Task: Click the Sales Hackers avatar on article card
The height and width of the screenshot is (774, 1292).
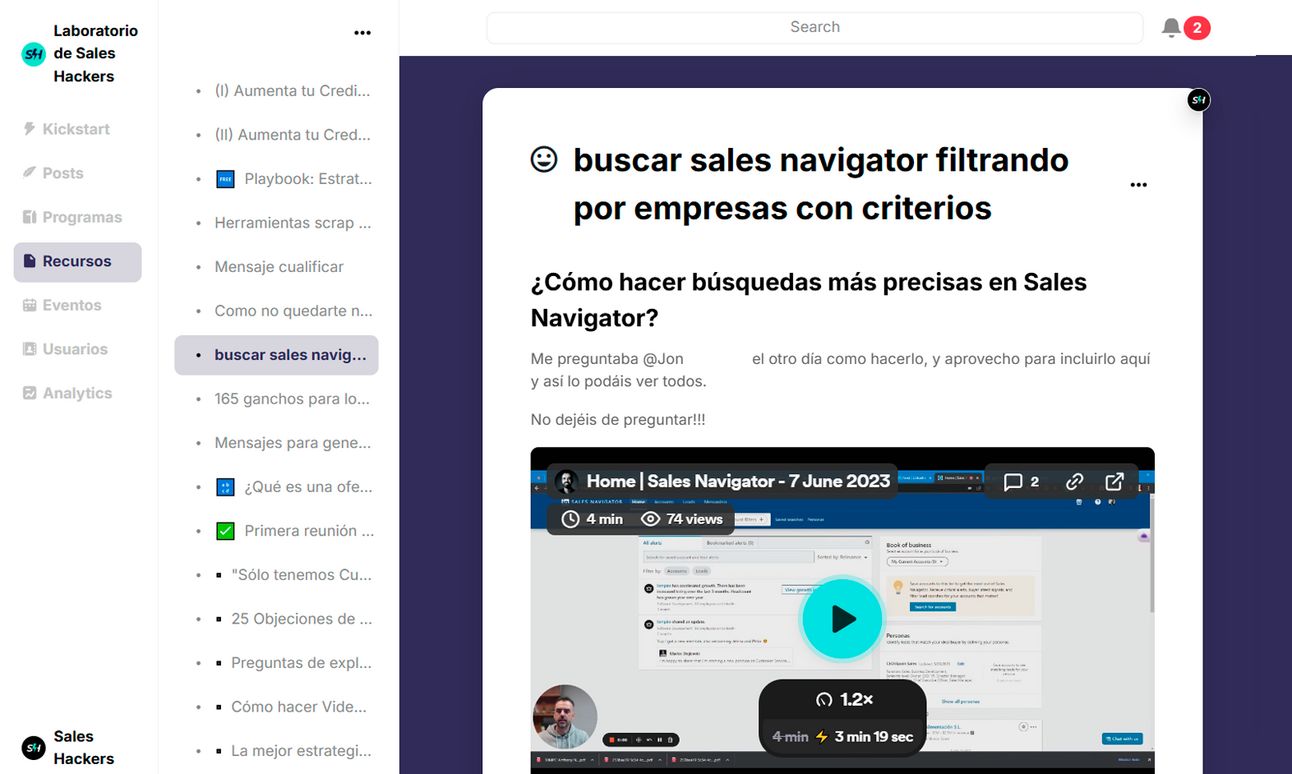Action: [1198, 100]
